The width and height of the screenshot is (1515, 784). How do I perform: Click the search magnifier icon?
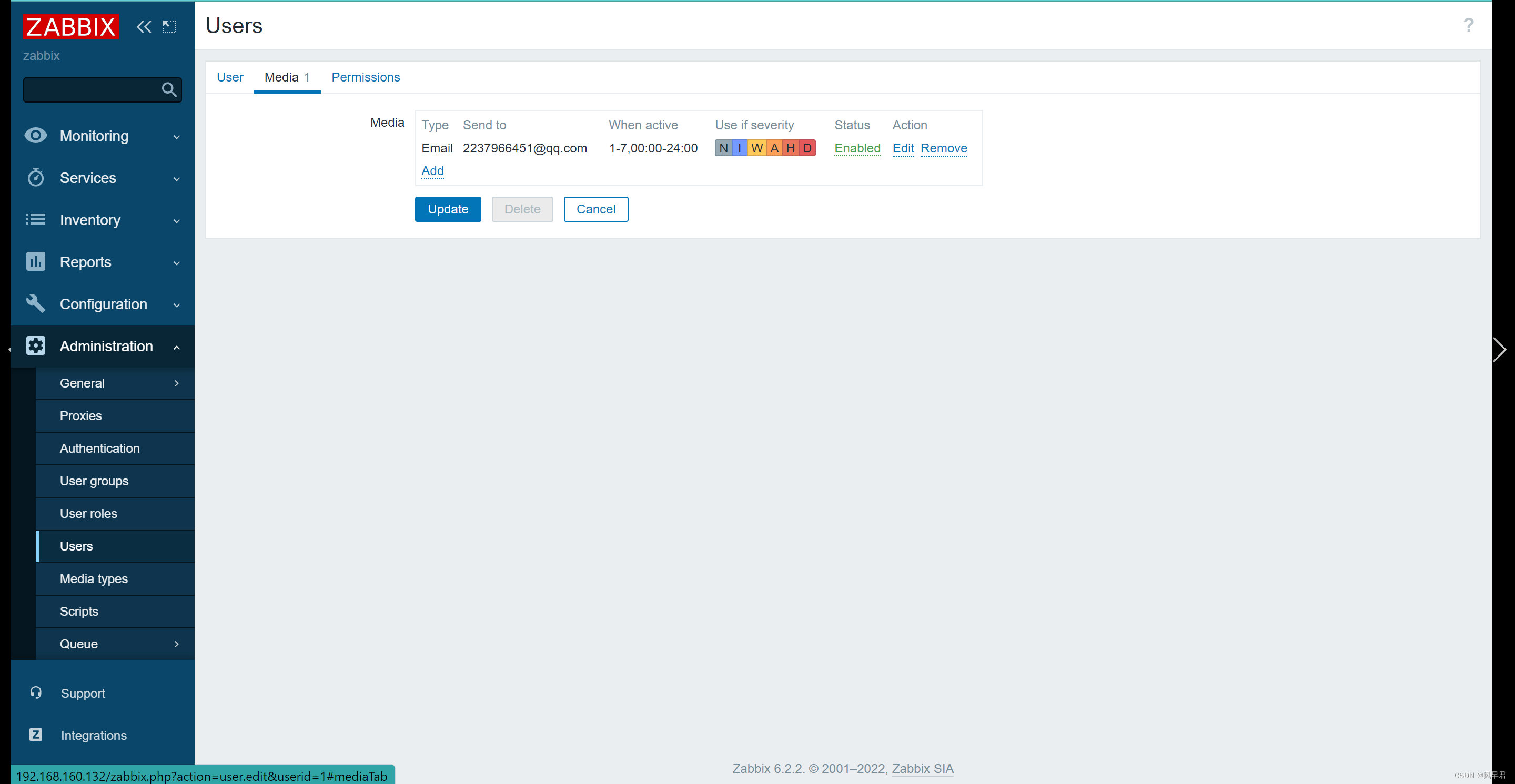tap(169, 90)
